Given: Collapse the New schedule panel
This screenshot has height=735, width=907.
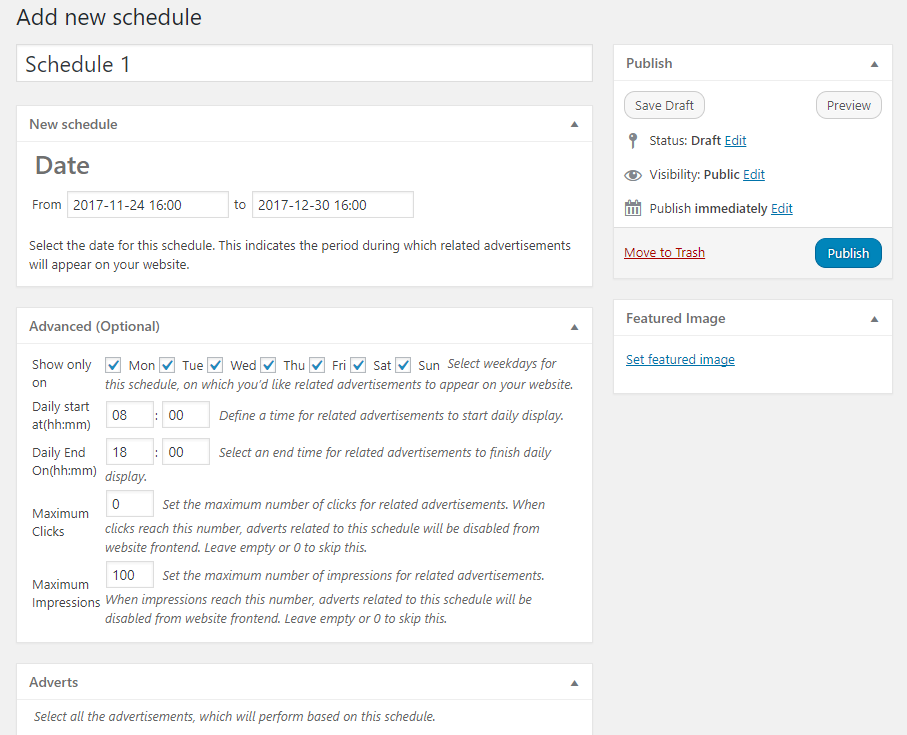Looking at the screenshot, I should (x=574, y=124).
